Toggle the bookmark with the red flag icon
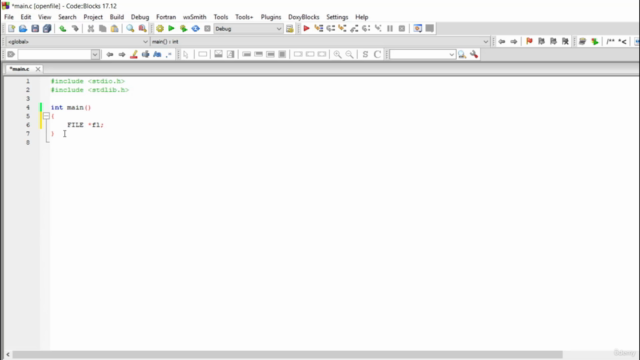The height and width of the screenshot is (360, 640). (529, 41)
